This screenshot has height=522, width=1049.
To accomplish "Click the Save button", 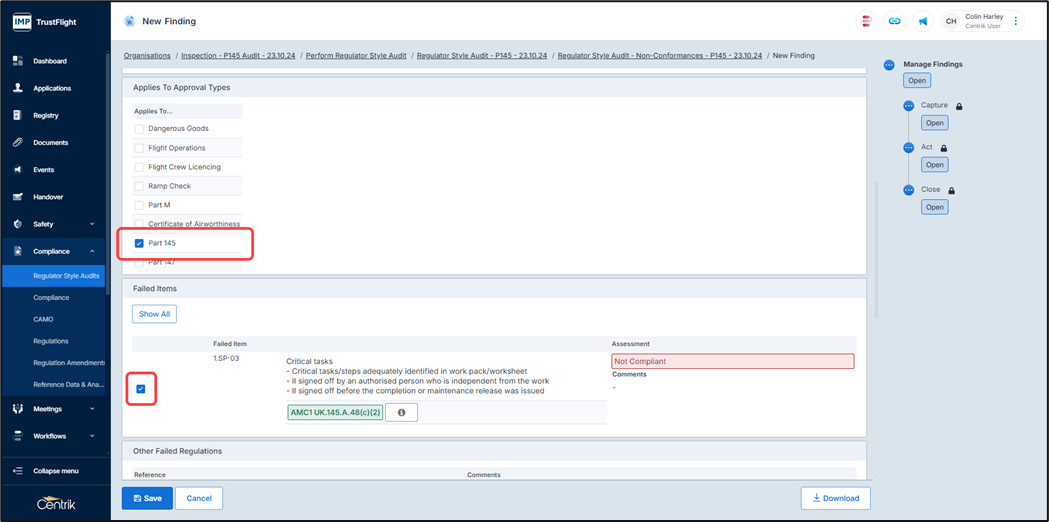I will pyautogui.click(x=147, y=498).
